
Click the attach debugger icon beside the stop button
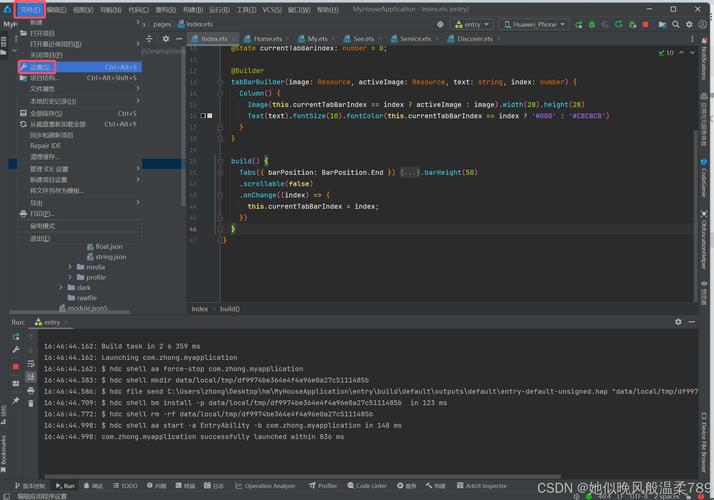pos(632,25)
